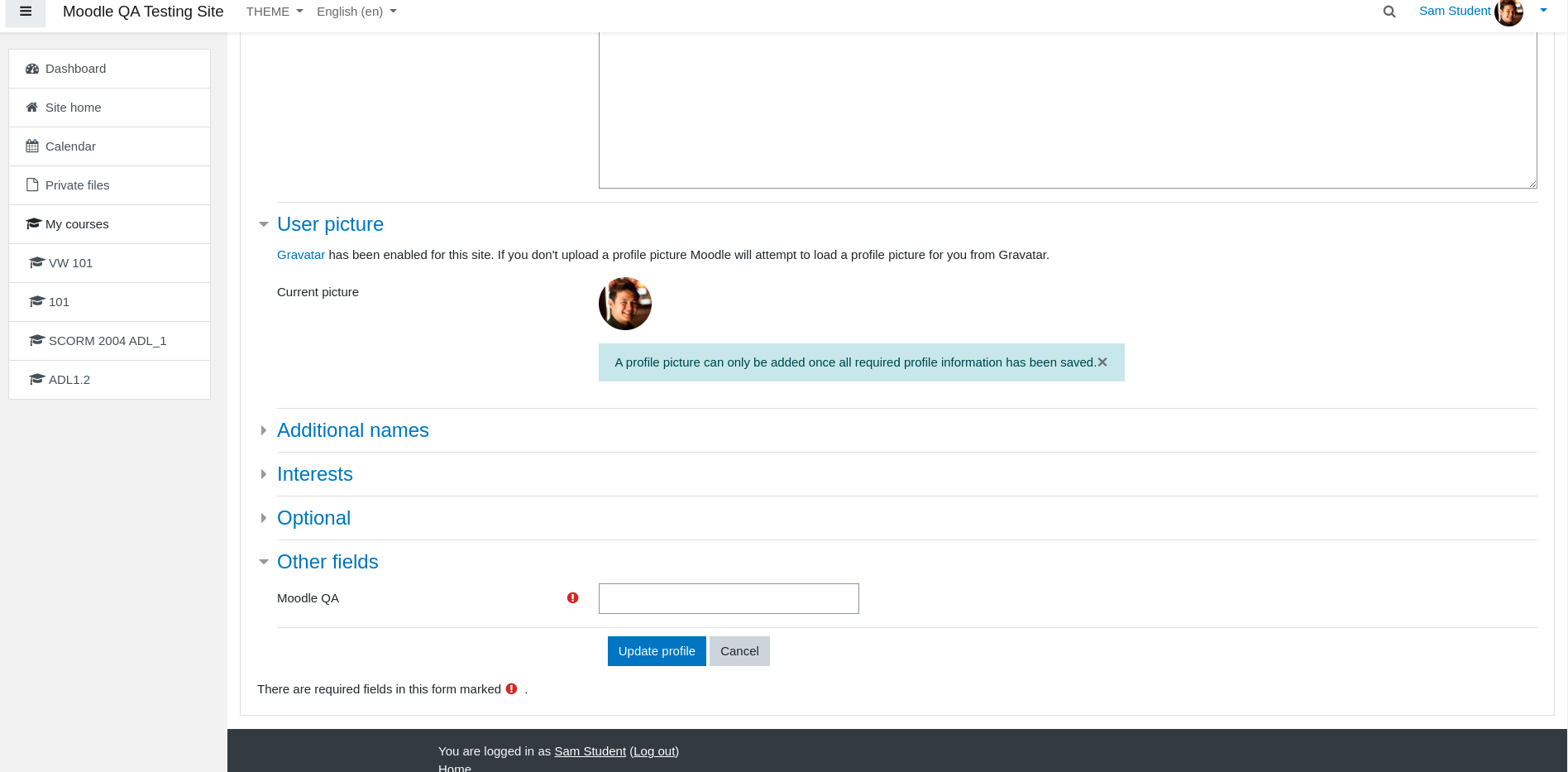Viewport: 1568px width, 772px height.
Task: Toggle the hamburger side panel button
Action: 26,12
